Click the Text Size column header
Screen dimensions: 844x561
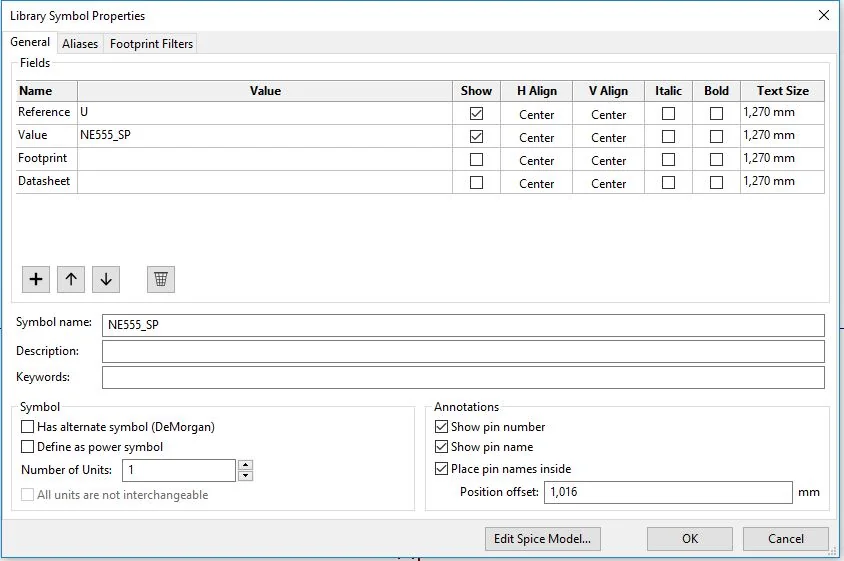point(782,91)
